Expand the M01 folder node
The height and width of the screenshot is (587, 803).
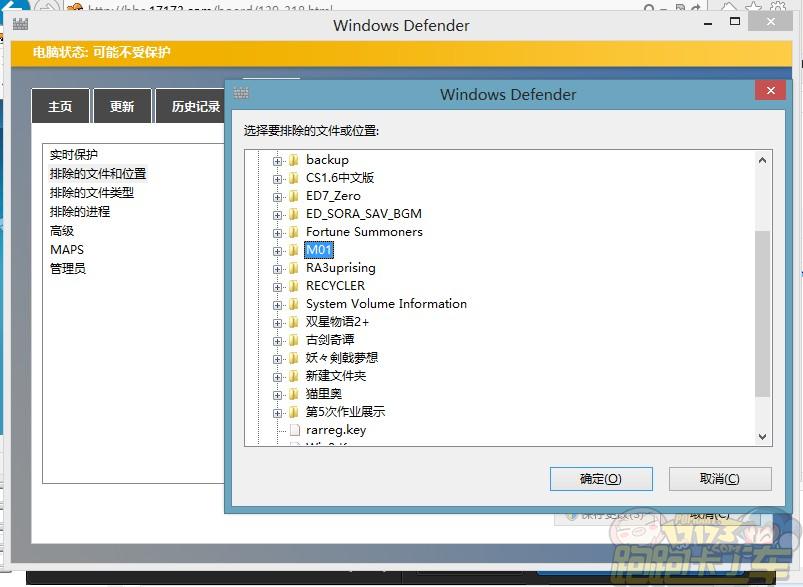click(277, 251)
